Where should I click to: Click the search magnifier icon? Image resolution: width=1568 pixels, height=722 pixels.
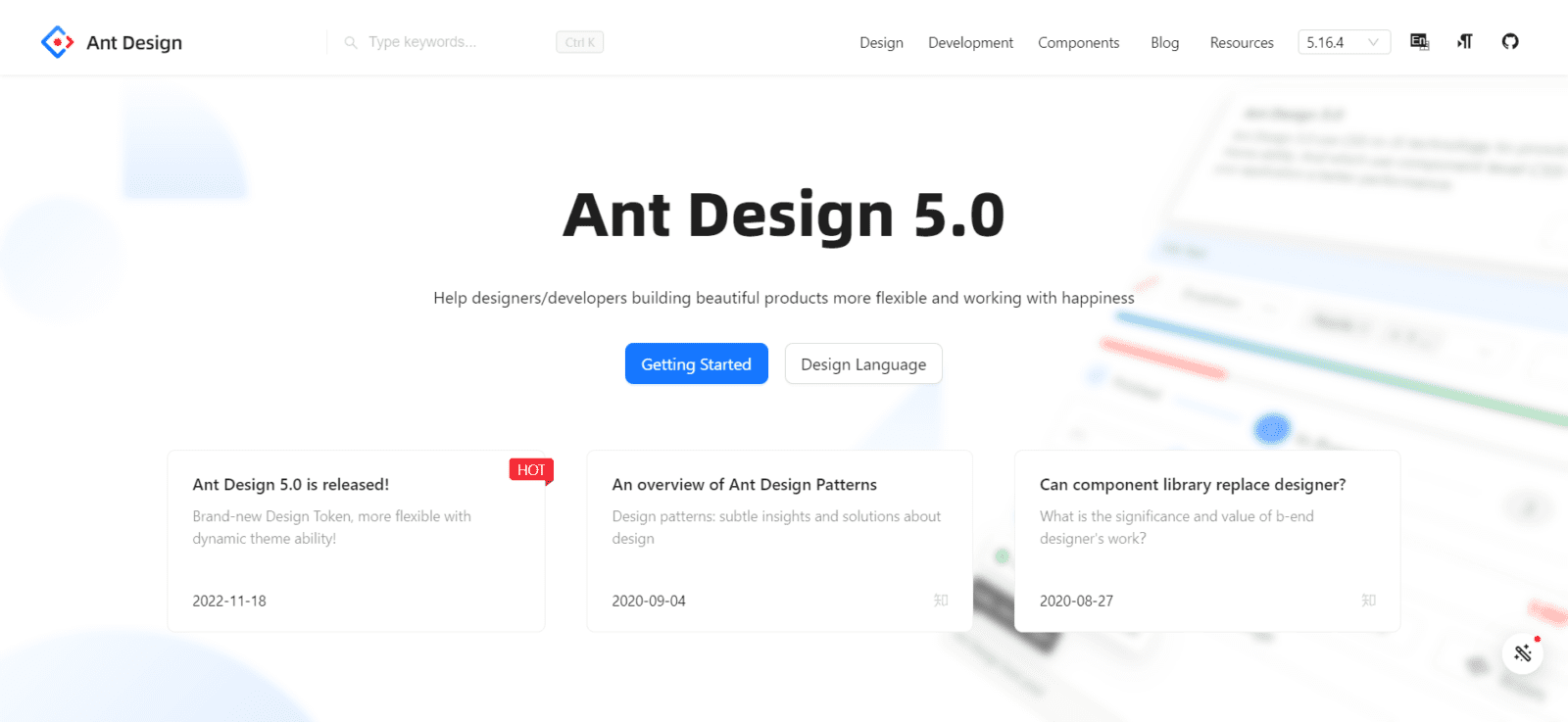pos(351,42)
